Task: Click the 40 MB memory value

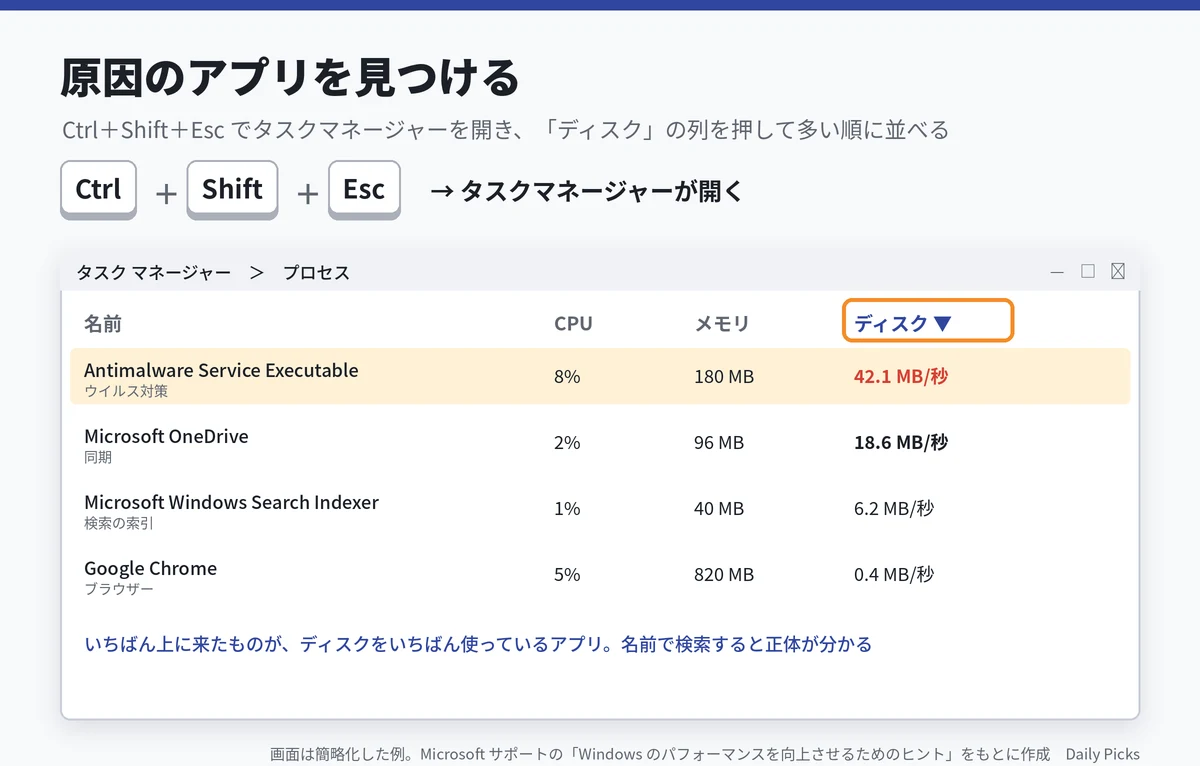Action: [719, 509]
